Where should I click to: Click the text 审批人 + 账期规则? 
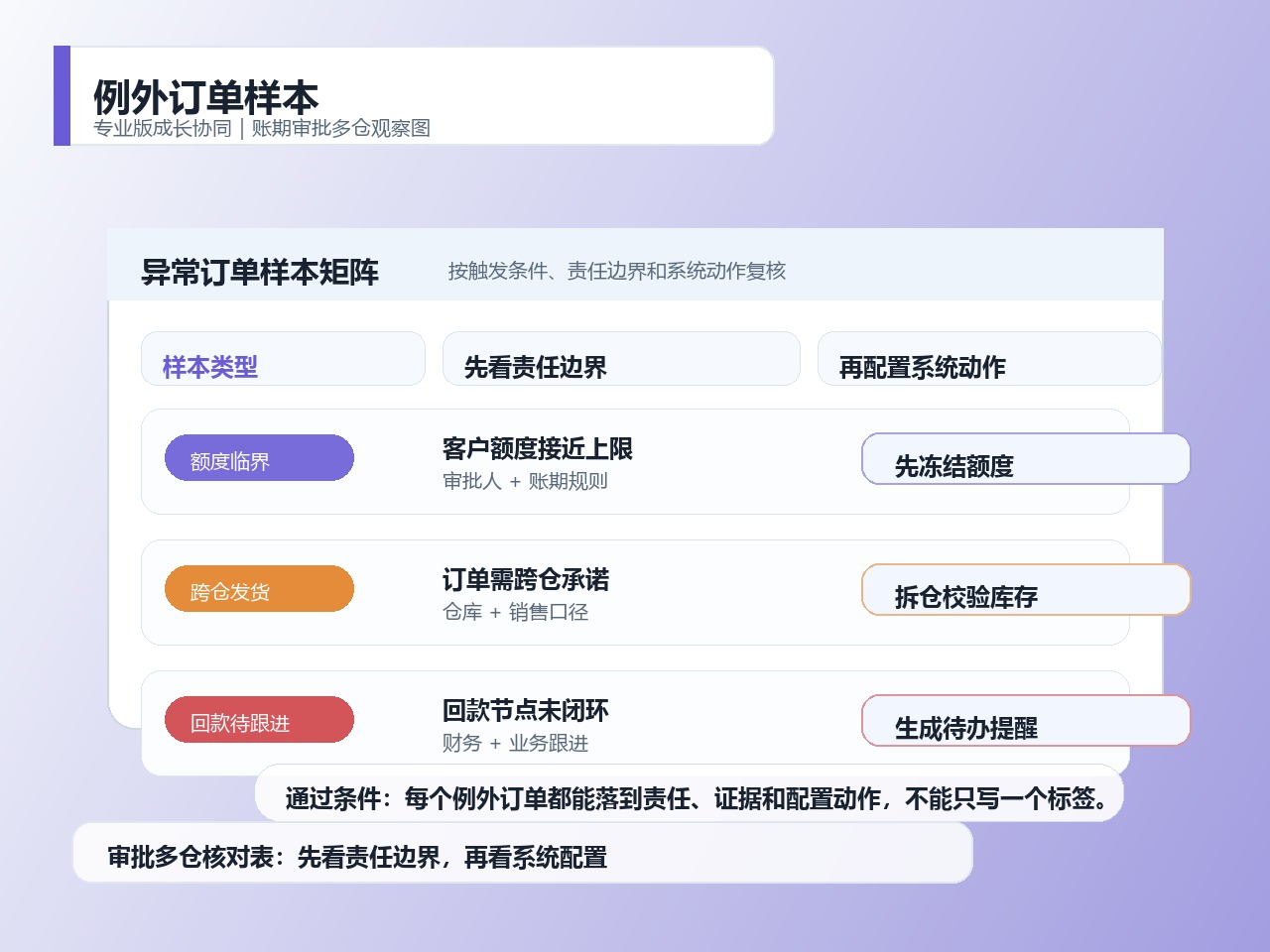(525, 481)
